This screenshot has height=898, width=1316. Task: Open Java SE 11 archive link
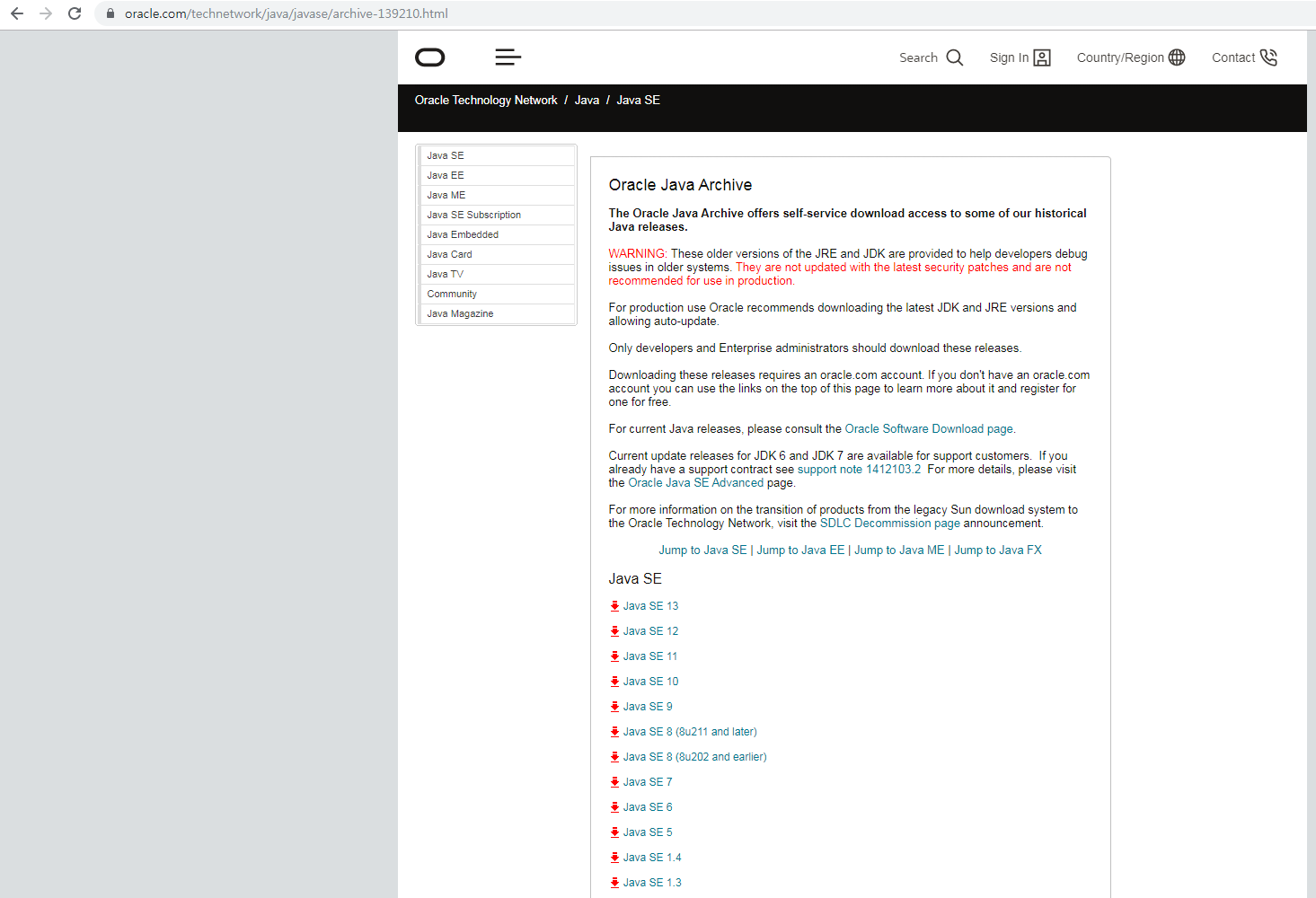pyautogui.click(x=650, y=656)
